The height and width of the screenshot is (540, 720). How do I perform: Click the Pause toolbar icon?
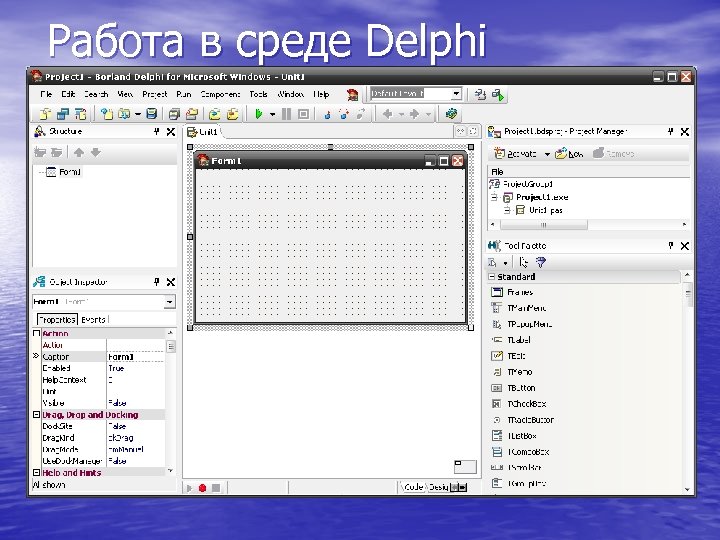286,113
